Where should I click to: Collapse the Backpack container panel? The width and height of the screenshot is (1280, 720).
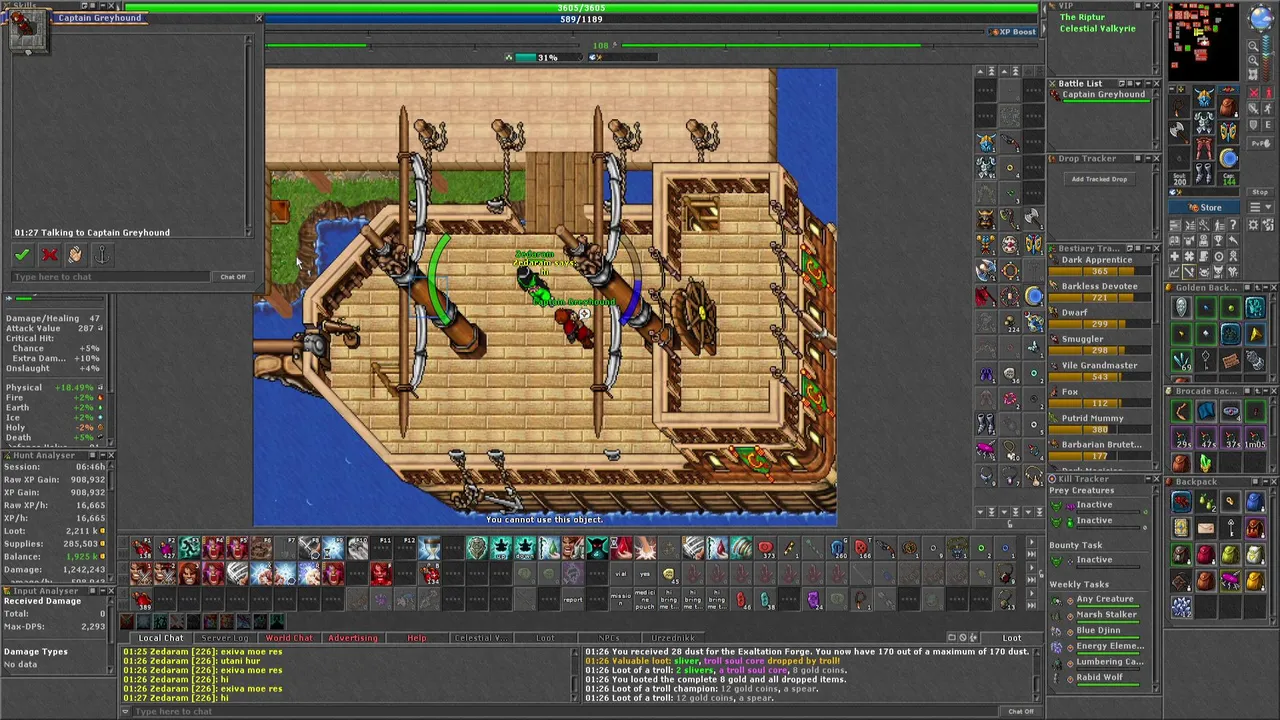click(1267, 481)
